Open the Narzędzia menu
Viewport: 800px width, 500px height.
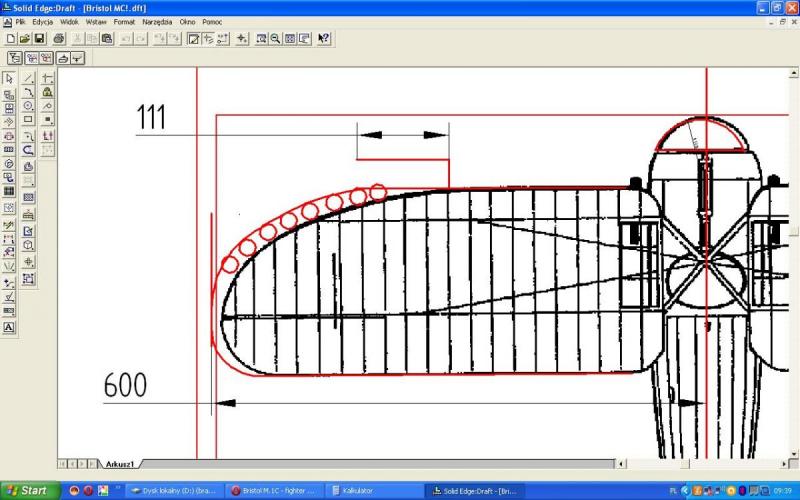coord(157,21)
